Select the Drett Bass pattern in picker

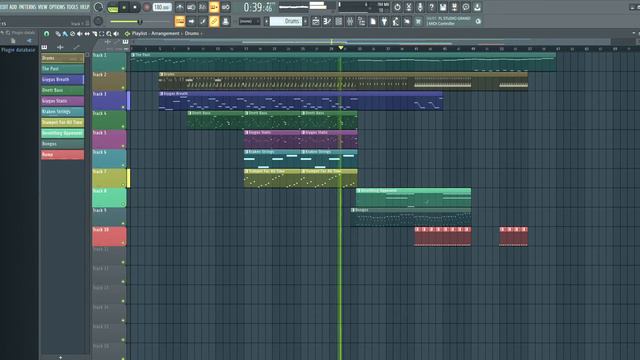tap(62, 90)
